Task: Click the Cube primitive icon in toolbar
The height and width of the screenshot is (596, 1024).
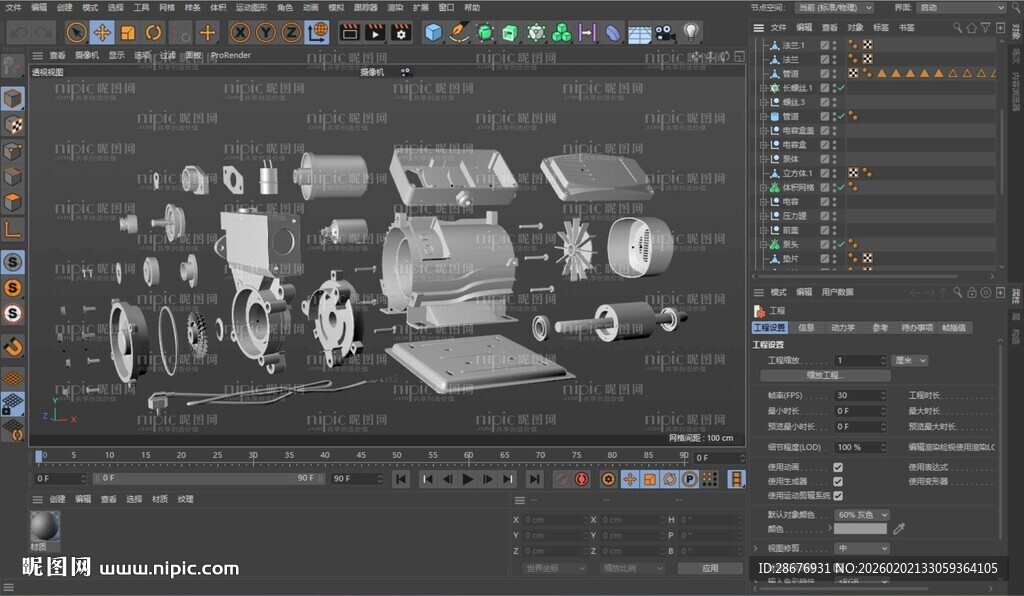Action: click(x=433, y=32)
